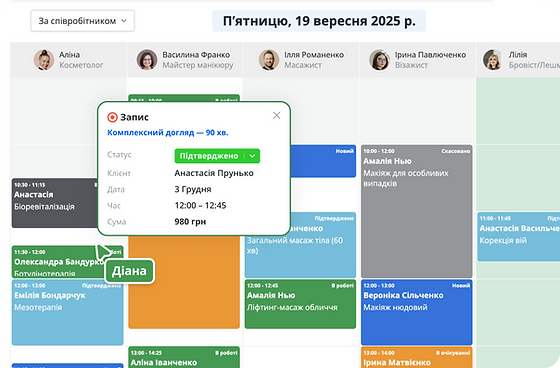Open the 'Емілія Бондарчук Мезотерапія' appointment
Viewport: 560px width, 368px height.
coord(68,313)
